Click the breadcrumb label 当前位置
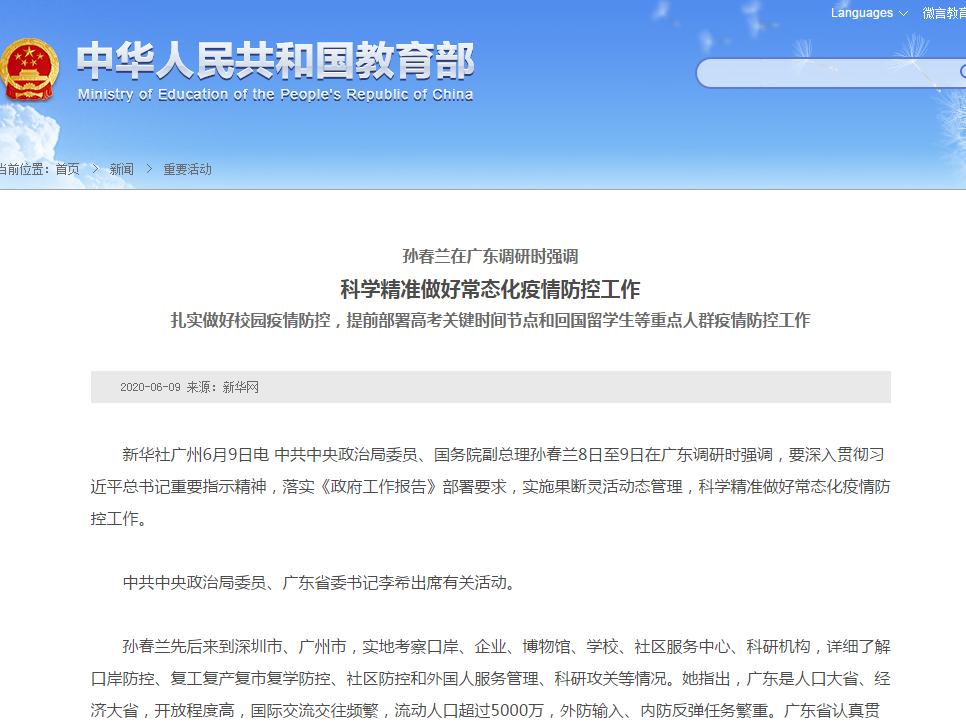The image size is (966, 722). coord(23,169)
